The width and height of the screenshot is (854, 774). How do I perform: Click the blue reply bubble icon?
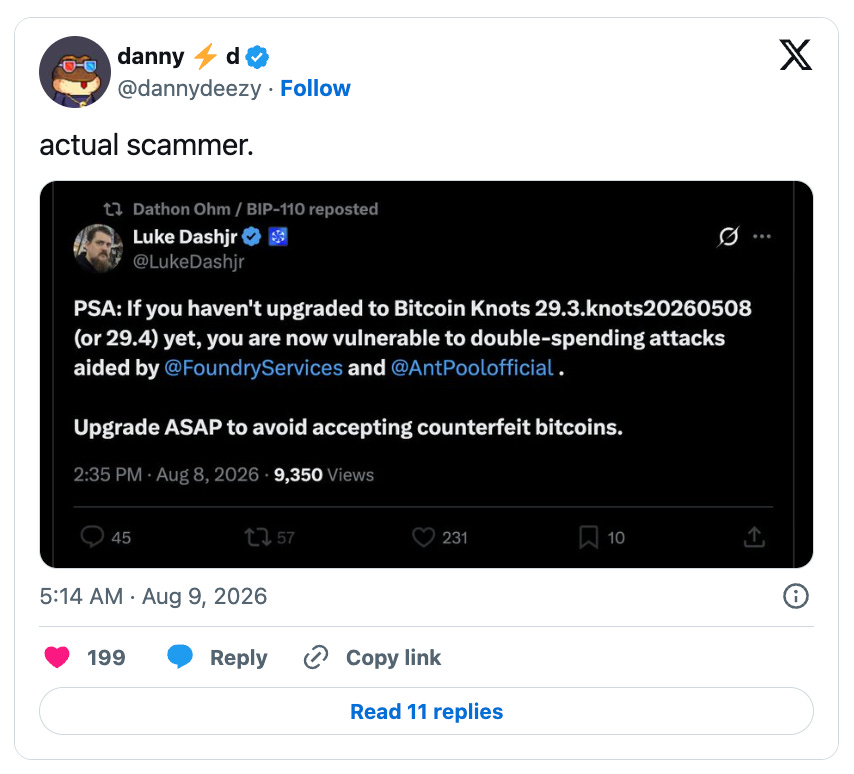(180, 656)
